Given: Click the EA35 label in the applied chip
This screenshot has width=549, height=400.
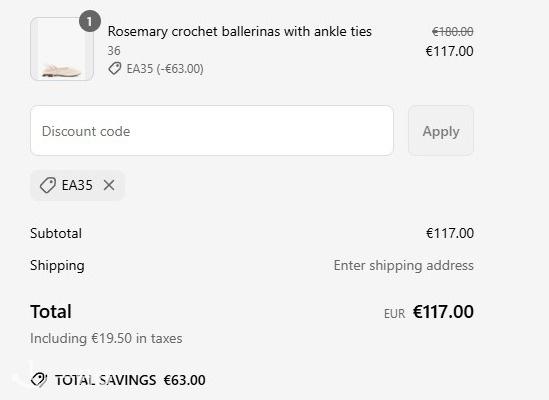Looking at the screenshot, I should click(x=77, y=185).
